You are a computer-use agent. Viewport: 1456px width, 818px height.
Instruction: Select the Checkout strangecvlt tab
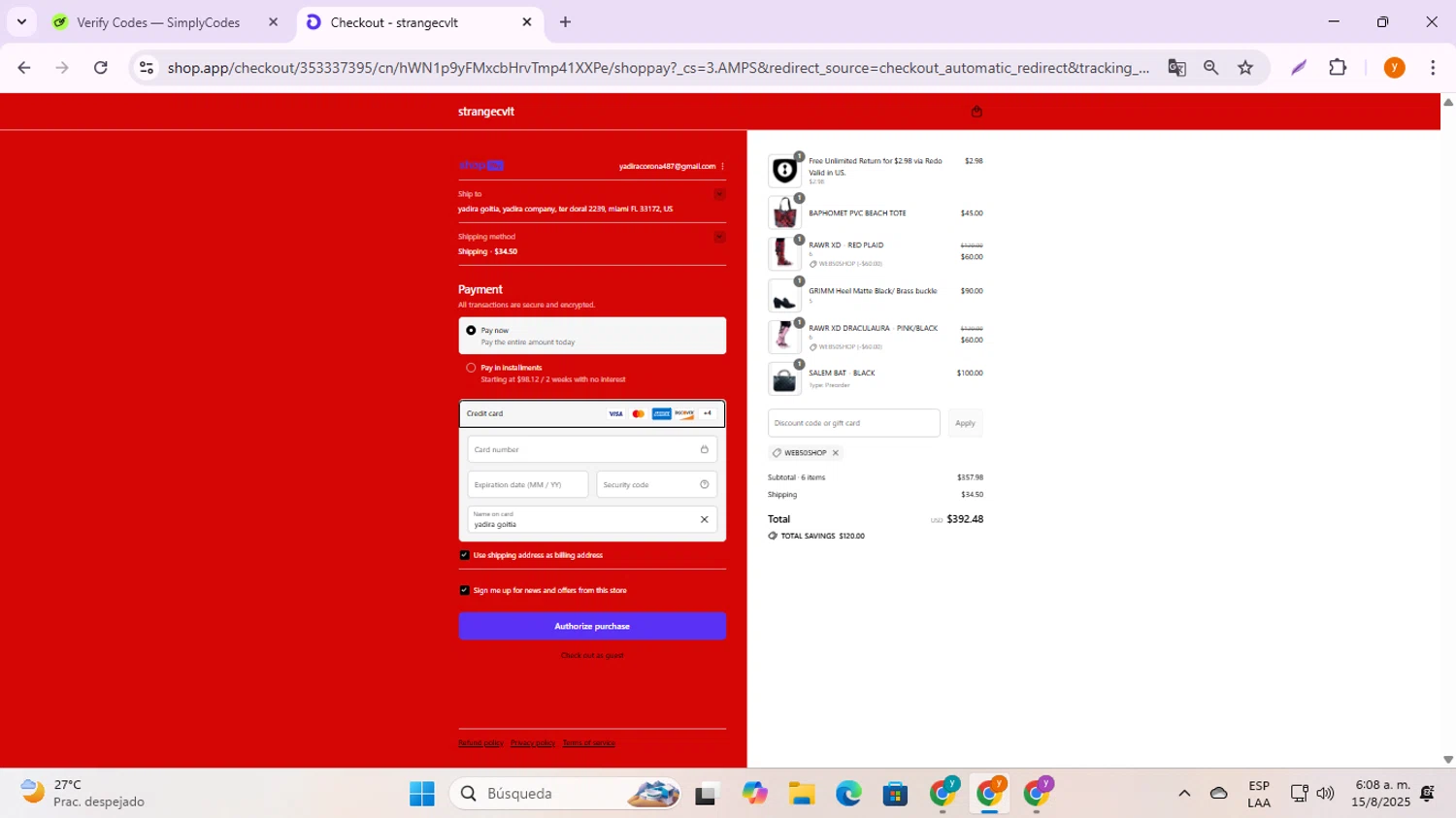[394, 22]
